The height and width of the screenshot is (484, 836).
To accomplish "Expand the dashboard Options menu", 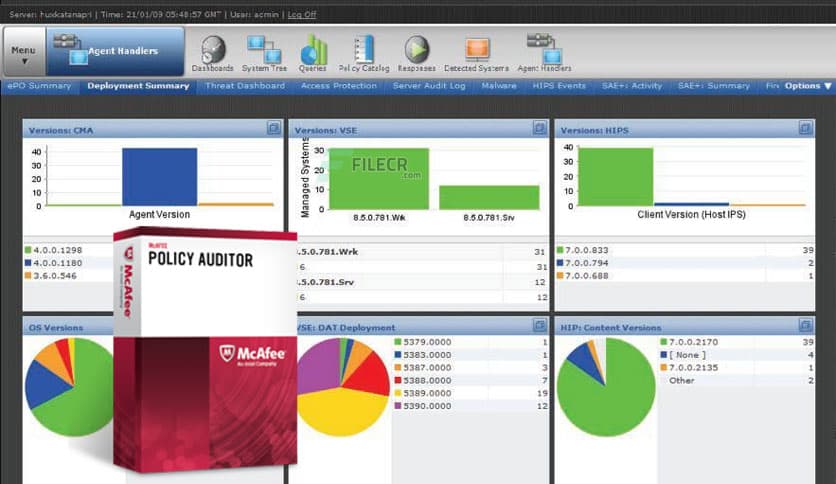I will [807, 86].
